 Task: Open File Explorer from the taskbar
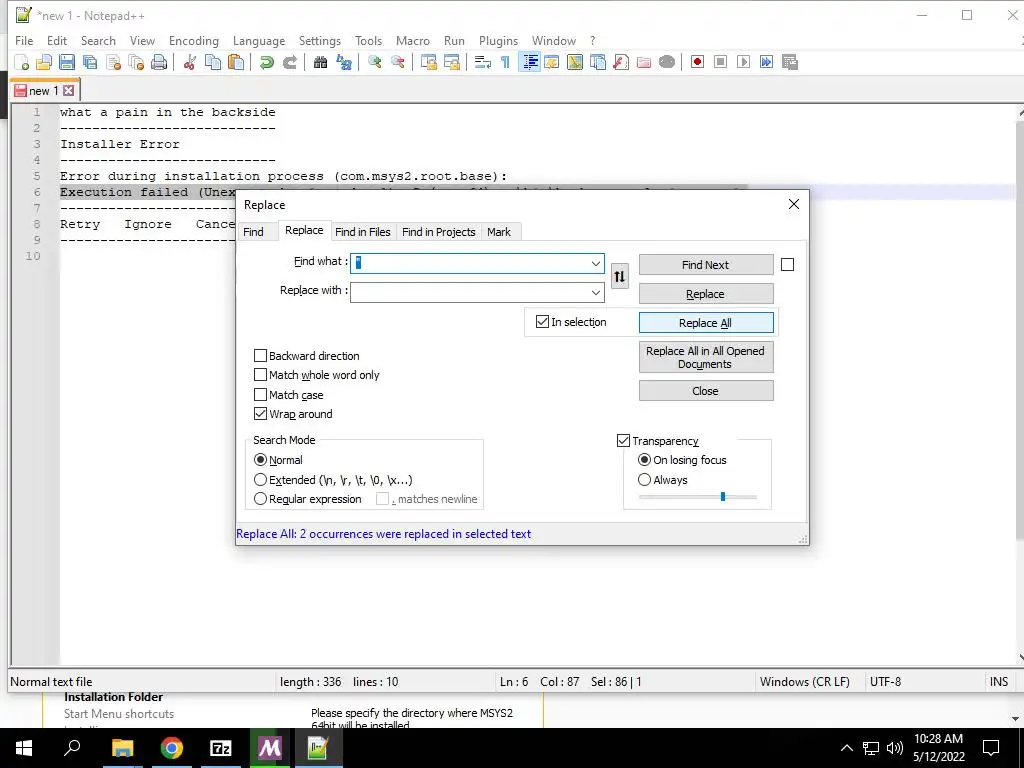(x=122, y=748)
